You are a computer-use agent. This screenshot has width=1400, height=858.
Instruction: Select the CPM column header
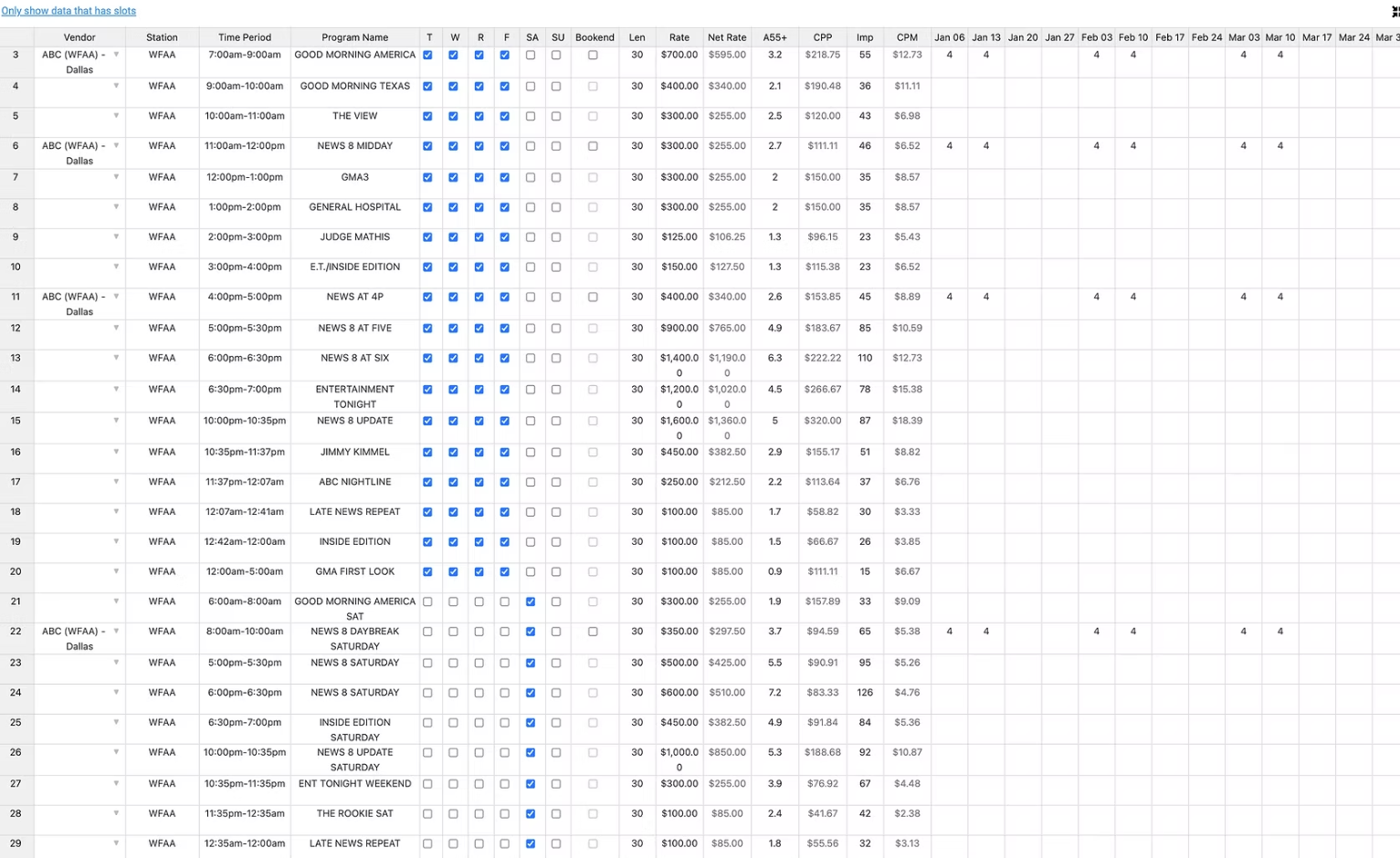907,37
